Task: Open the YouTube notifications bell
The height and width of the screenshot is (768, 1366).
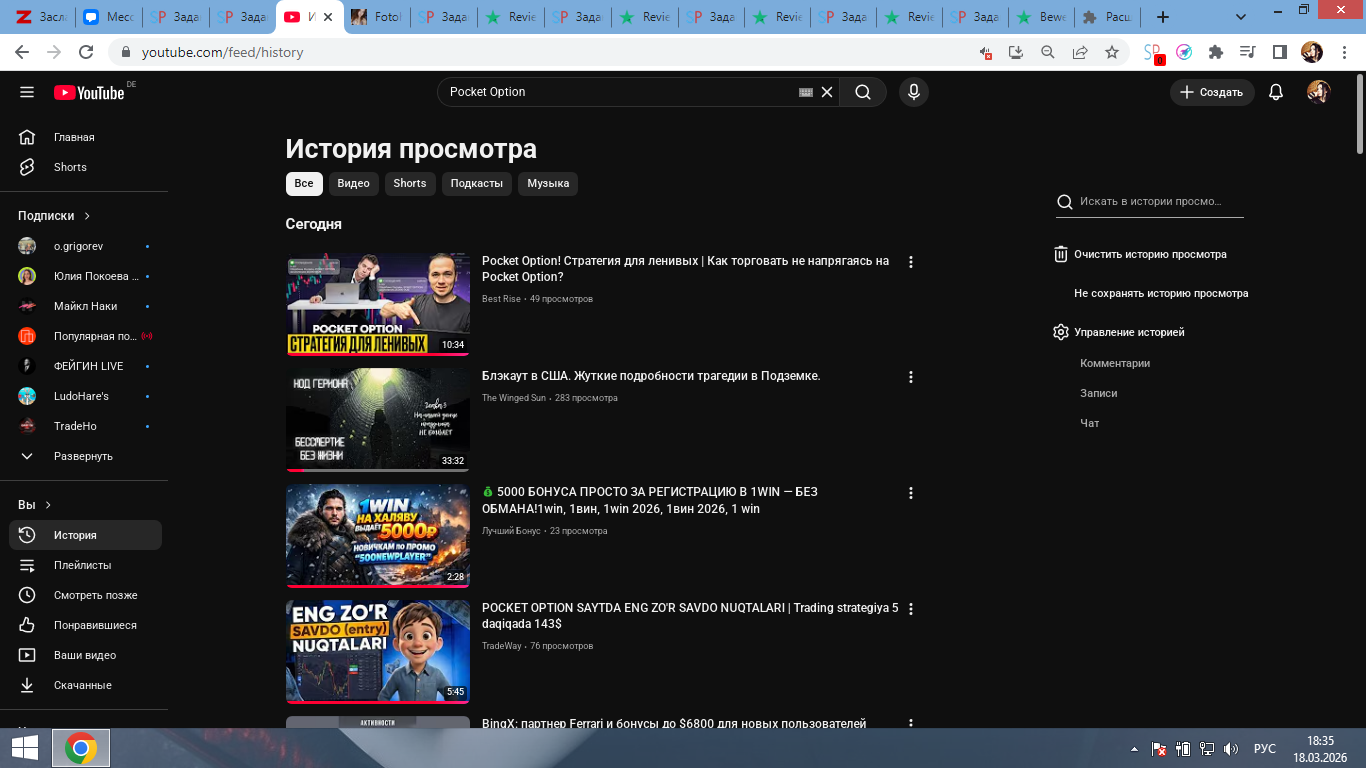Action: [x=1276, y=92]
